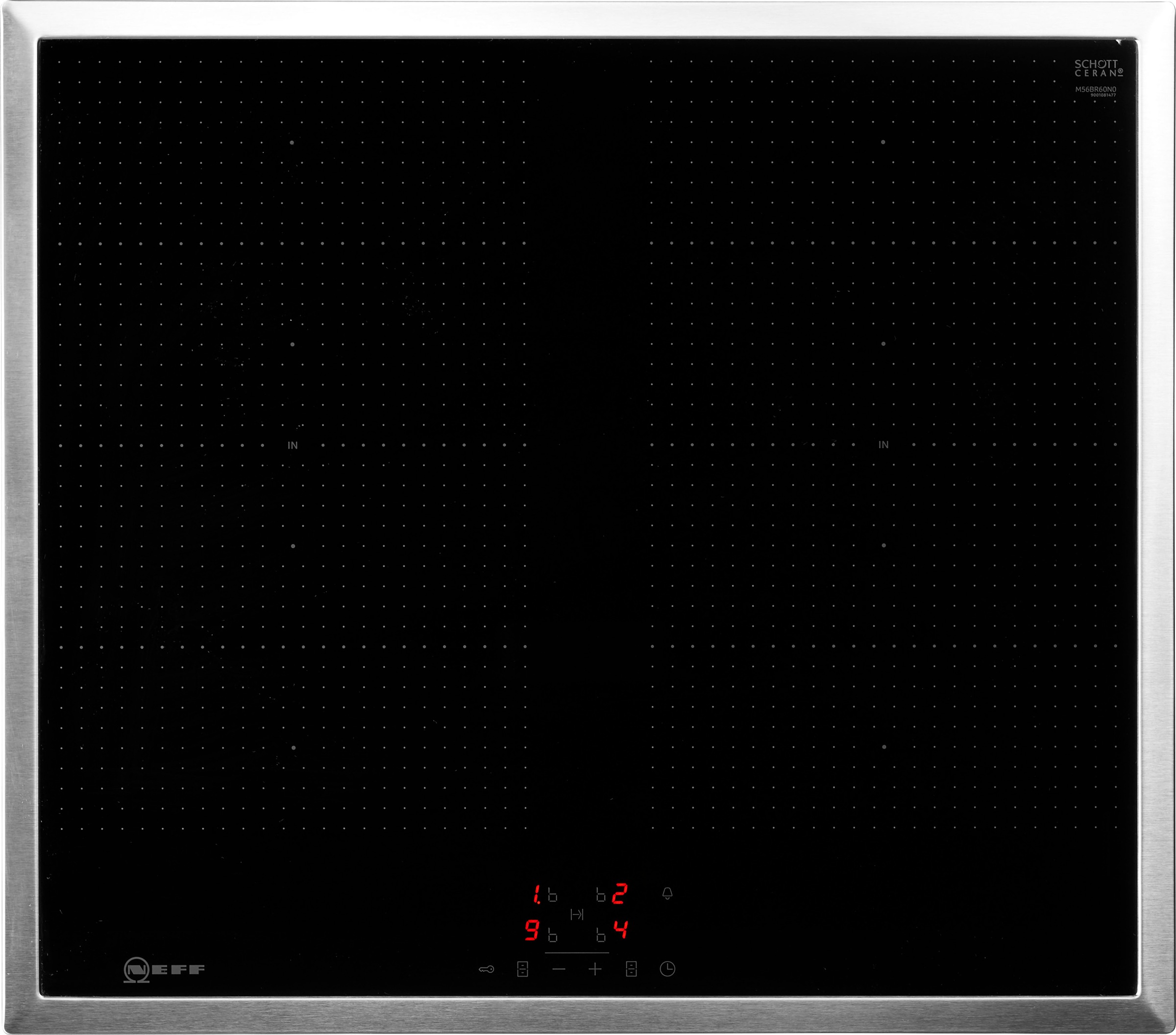Select the zone display showing red 4
Screen dimensions: 1176x1035
(x=620, y=930)
